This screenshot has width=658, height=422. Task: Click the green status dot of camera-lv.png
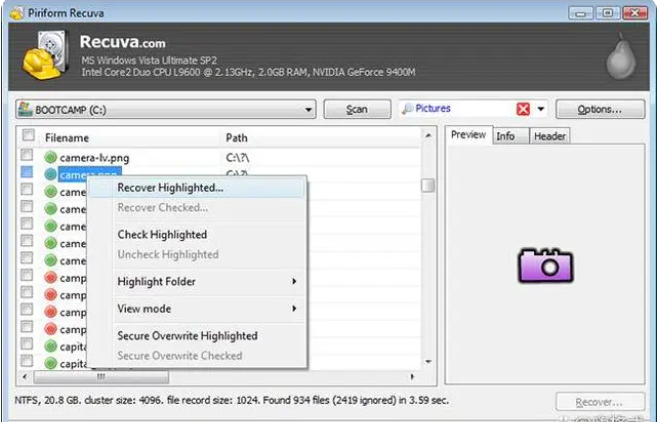tap(50, 157)
